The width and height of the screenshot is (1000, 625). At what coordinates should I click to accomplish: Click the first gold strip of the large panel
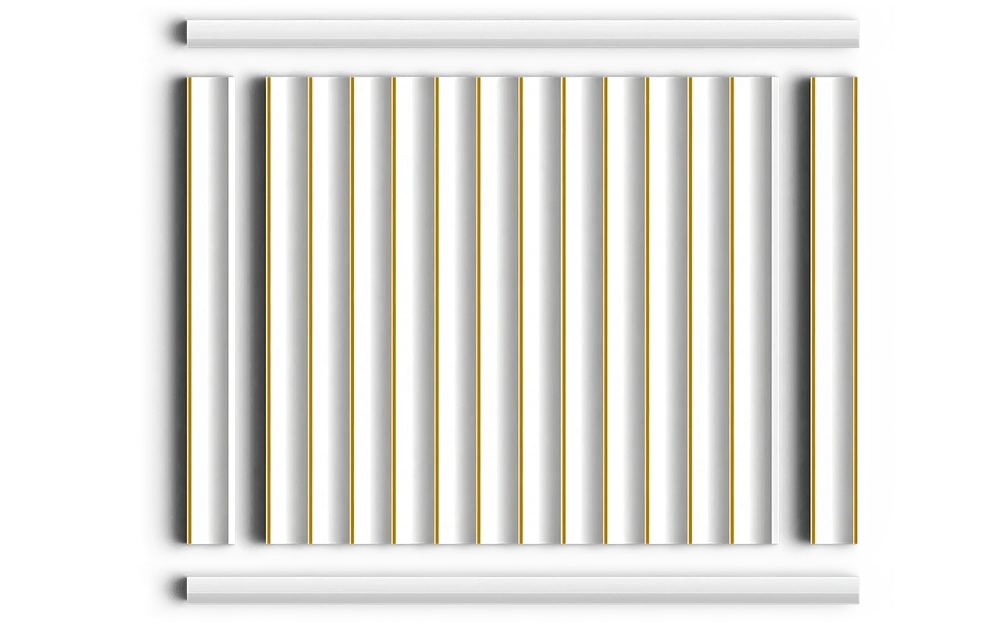pyautogui.click(x=268, y=310)
